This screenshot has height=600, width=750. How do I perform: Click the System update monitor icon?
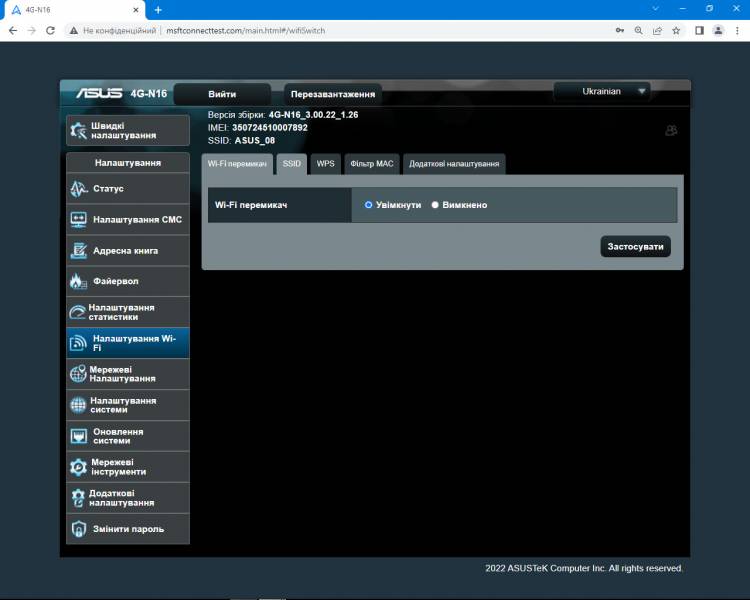click(x=78, y=436)
